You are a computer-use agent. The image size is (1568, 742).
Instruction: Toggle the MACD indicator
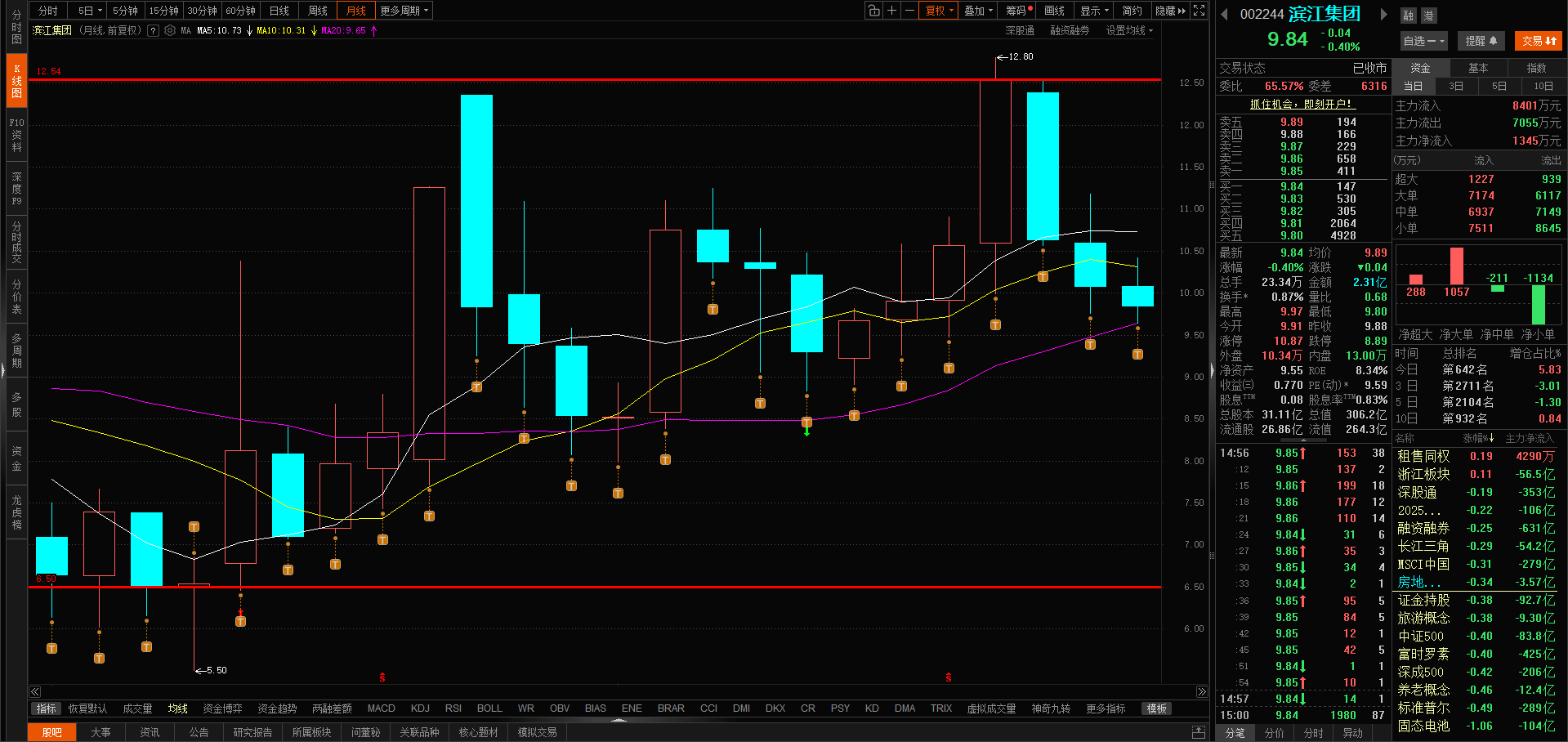point(381,708)
